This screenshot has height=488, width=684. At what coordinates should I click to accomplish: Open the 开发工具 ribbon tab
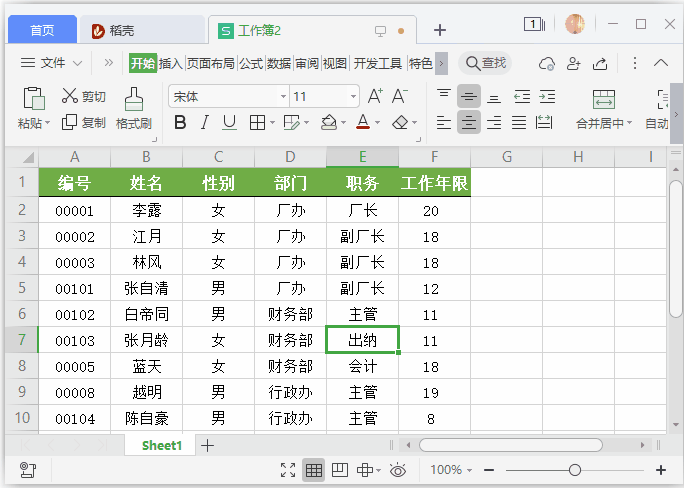[x=378, y=64]
